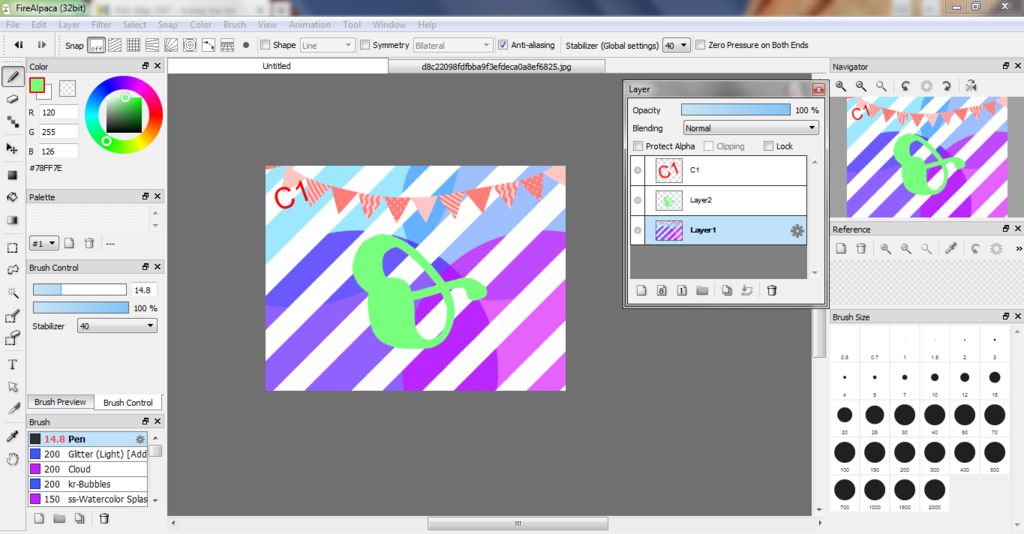Delete brush using Brush panel trash icon
1024x534 pixels.
(x=104, y=518)
